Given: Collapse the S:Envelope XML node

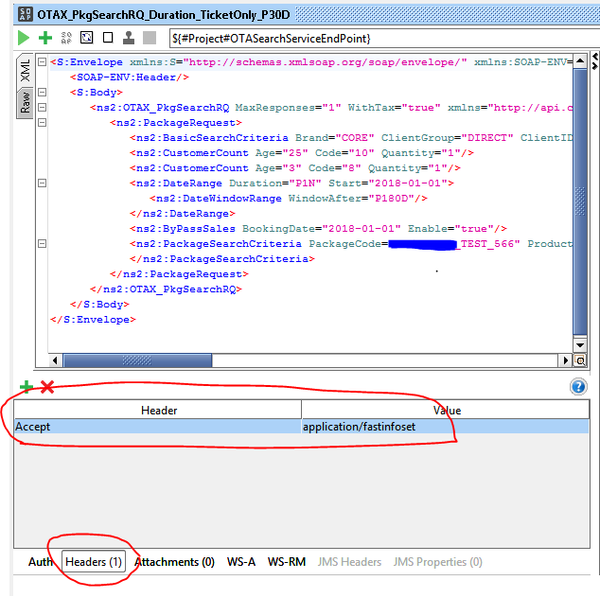Looking at the screenshot, I should click(42, 62).
